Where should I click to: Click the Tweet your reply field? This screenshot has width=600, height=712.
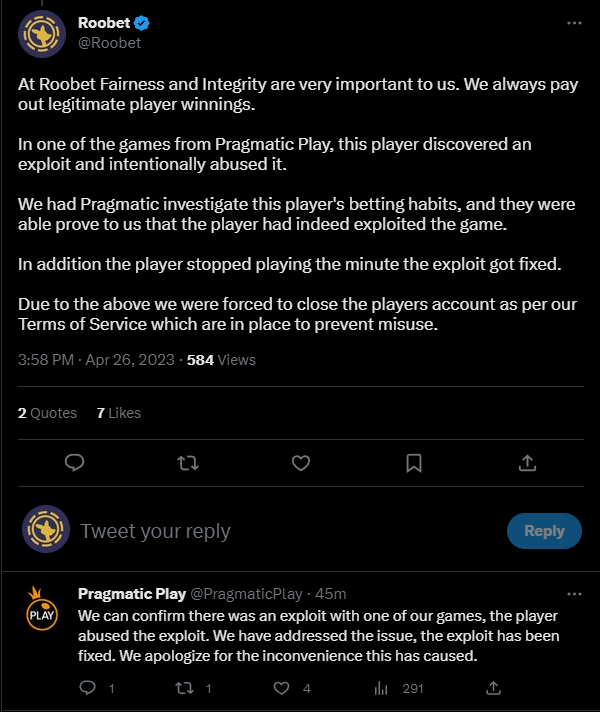tap(280, 531)
